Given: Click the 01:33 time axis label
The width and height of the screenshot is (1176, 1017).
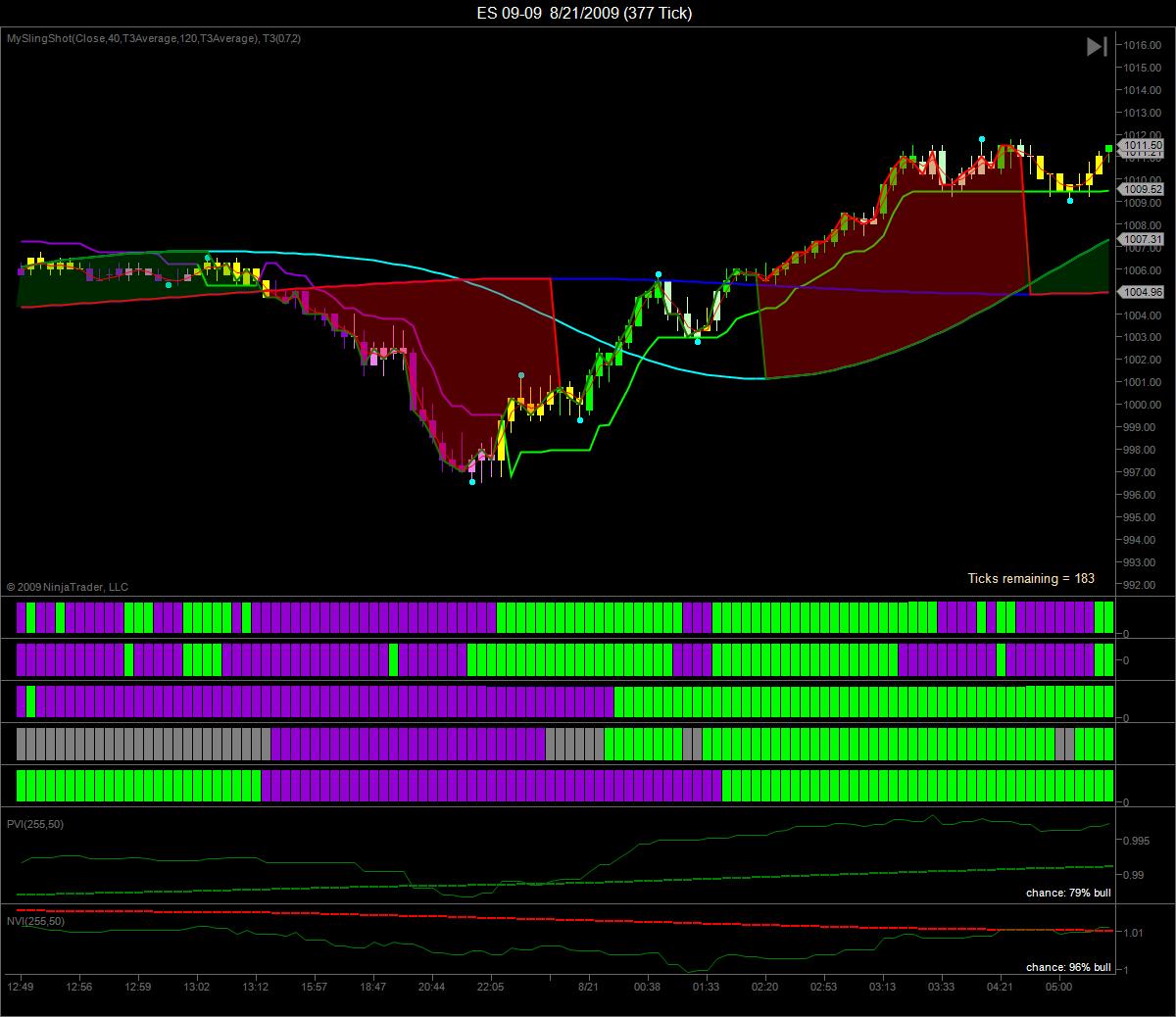Looking at the screenshot, I should coord(706,987).
